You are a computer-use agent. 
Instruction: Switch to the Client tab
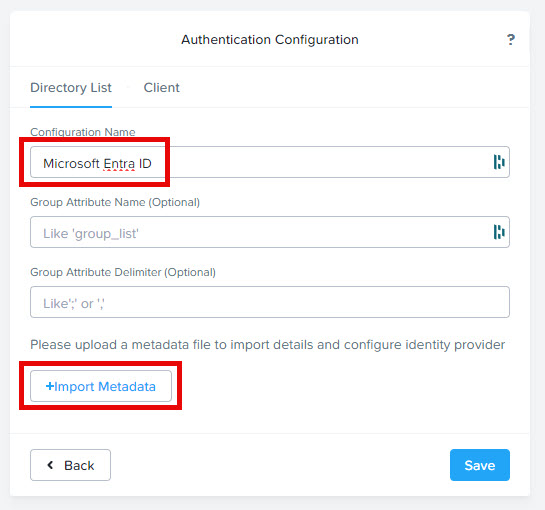[x=162, y=88]
